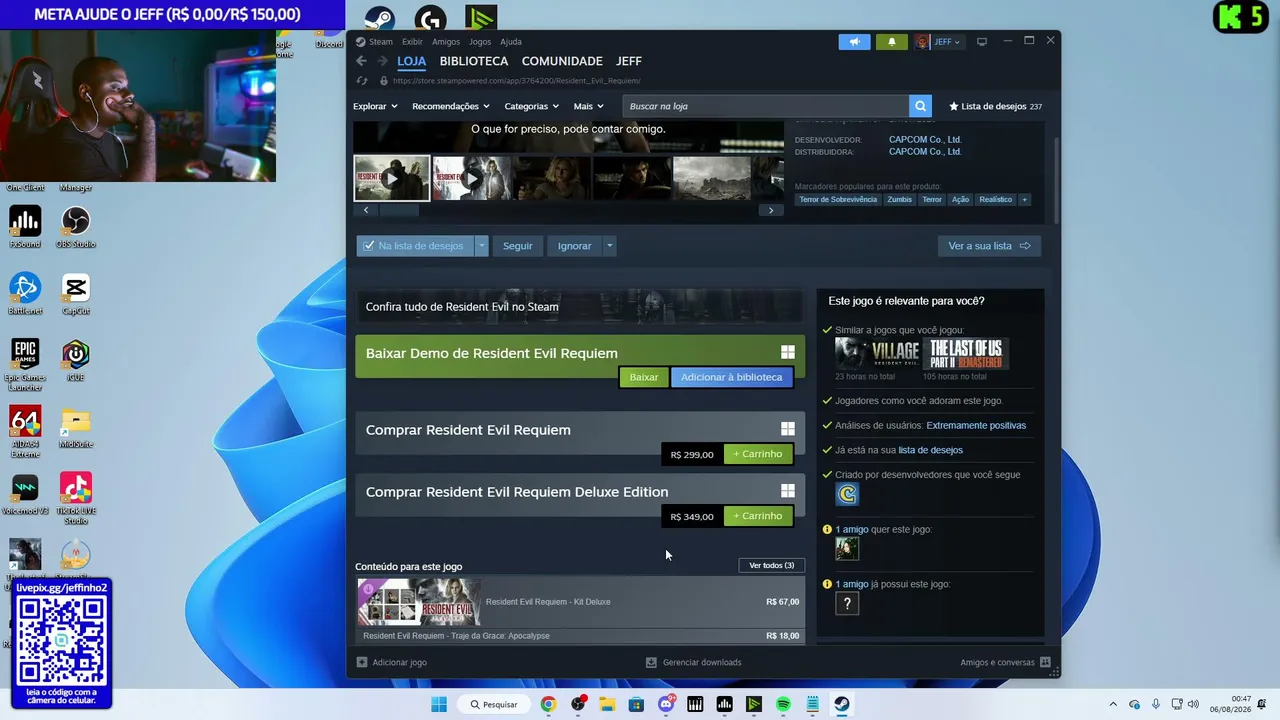Expand popular tags with plus button
This screenshot has width=1280, height=720.
(x=1024, y=200)
